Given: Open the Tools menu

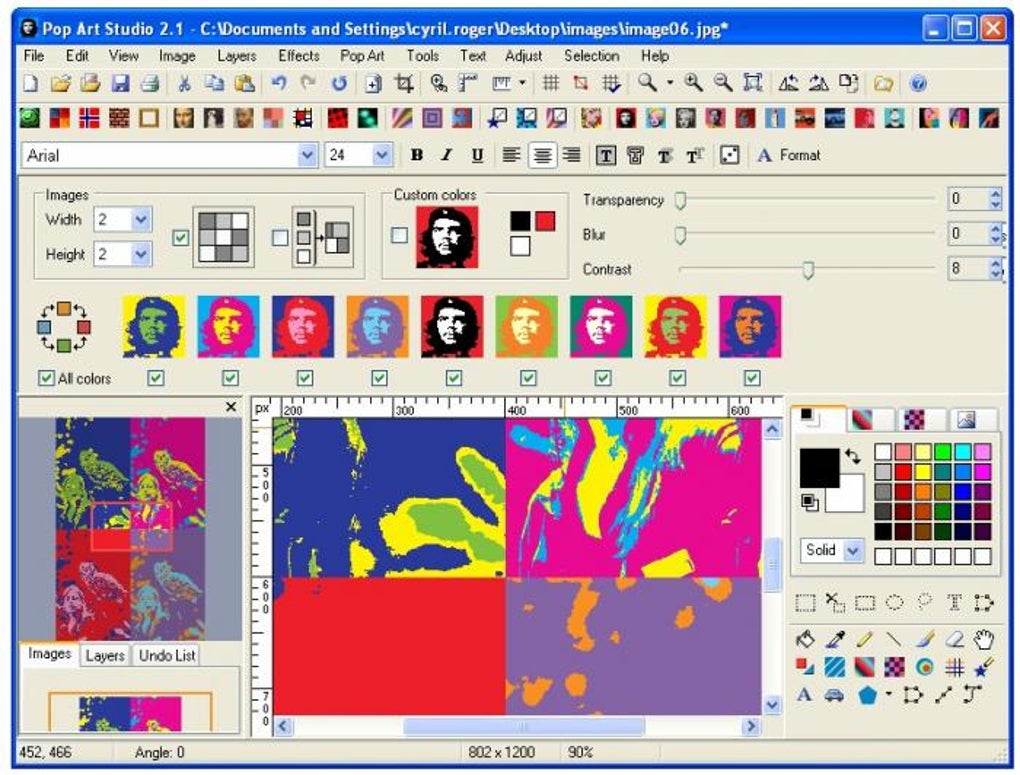Looking at the screenshot, I should click(x=423, y=56).
